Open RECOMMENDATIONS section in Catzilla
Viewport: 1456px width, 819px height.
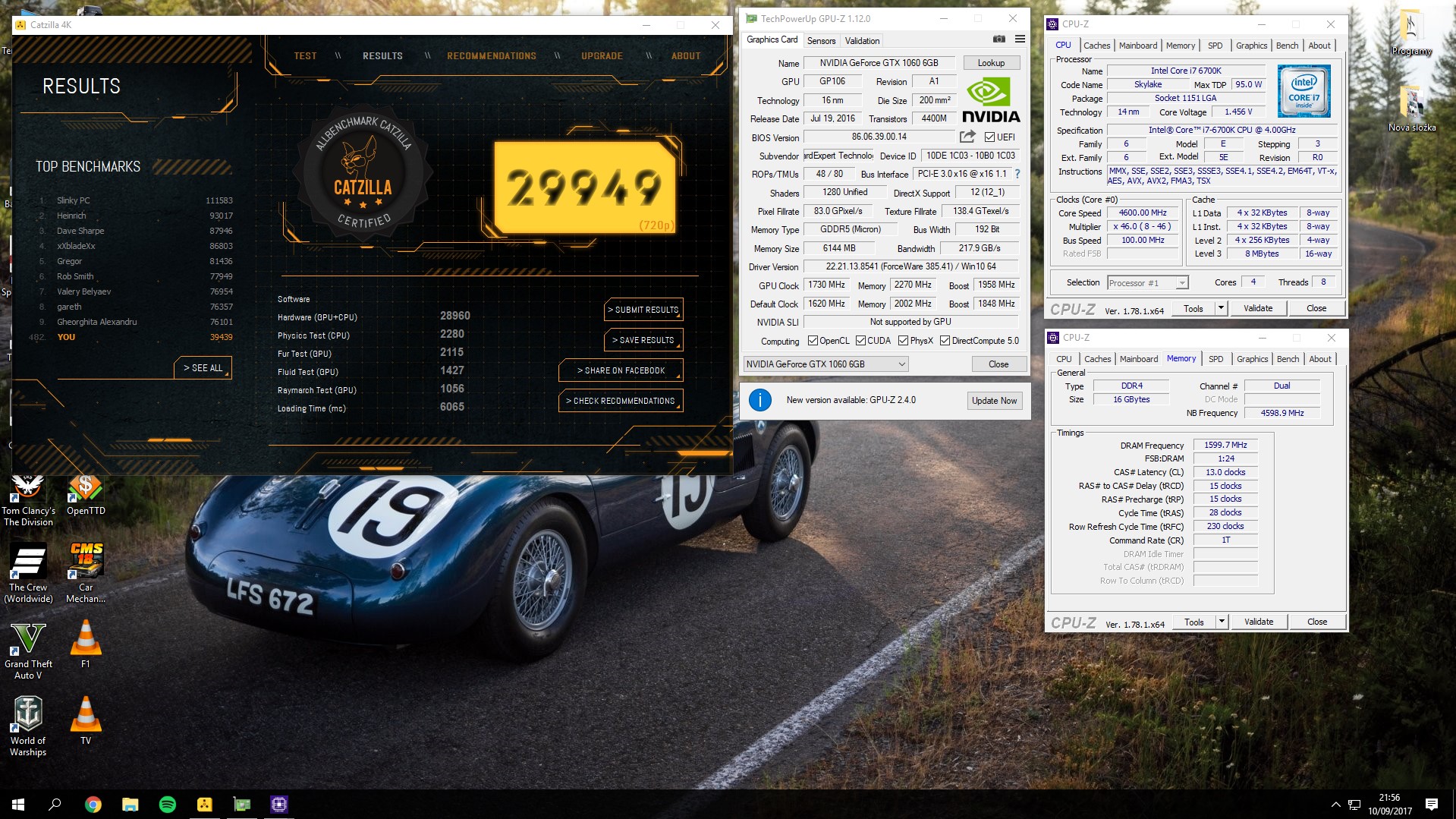point(491,56)
